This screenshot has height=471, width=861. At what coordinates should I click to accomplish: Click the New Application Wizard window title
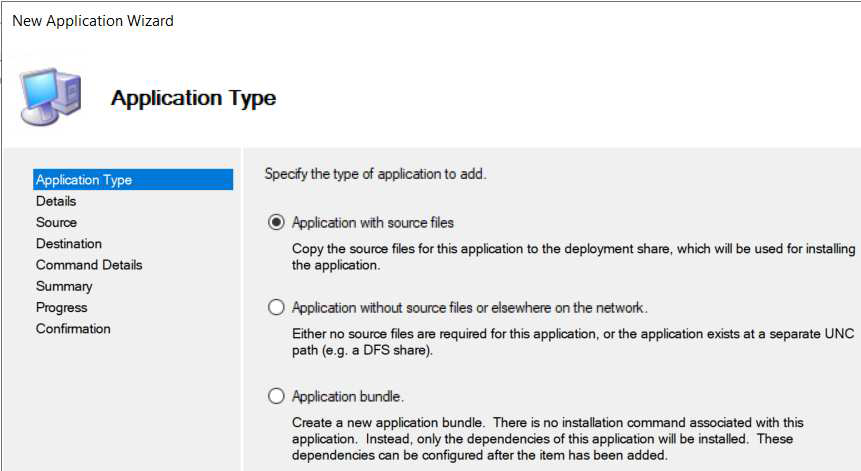click(93, 21)
